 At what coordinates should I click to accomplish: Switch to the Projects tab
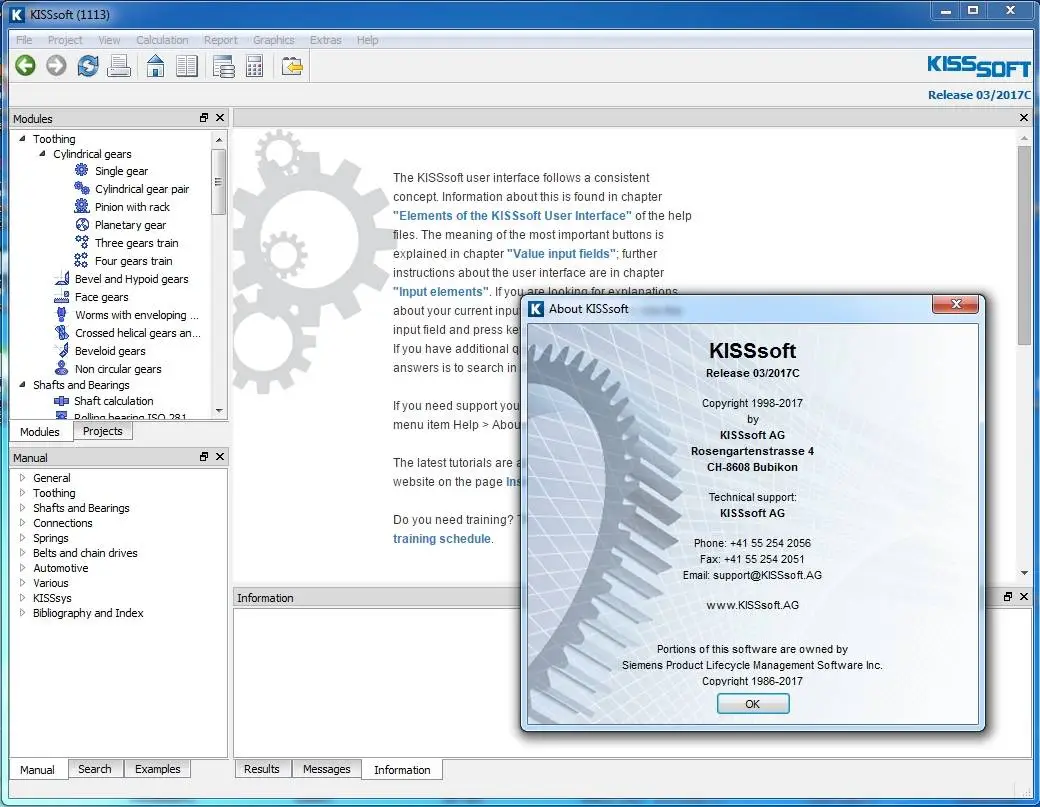(x=102, y=431)
